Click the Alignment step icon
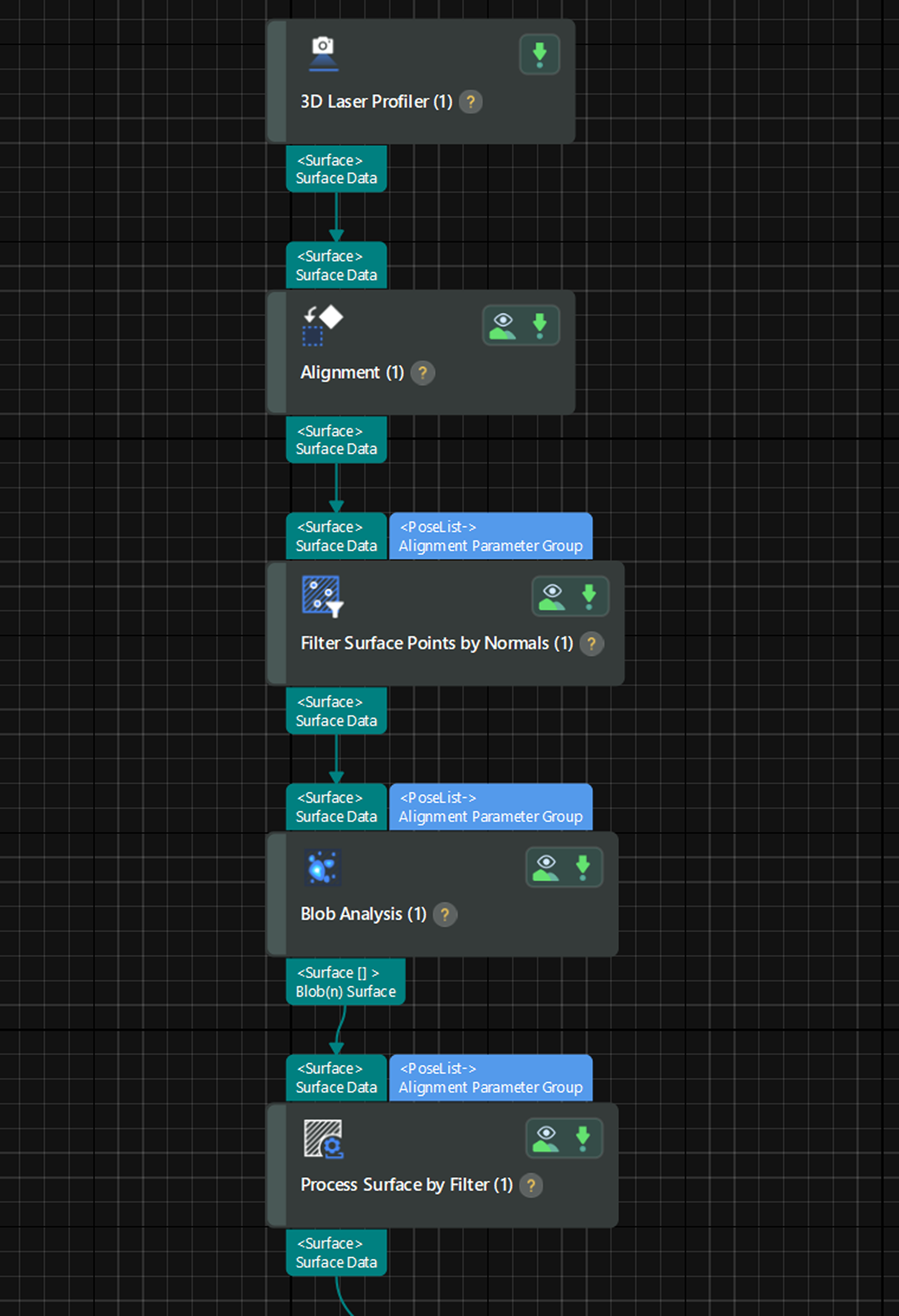 (322, 325)
